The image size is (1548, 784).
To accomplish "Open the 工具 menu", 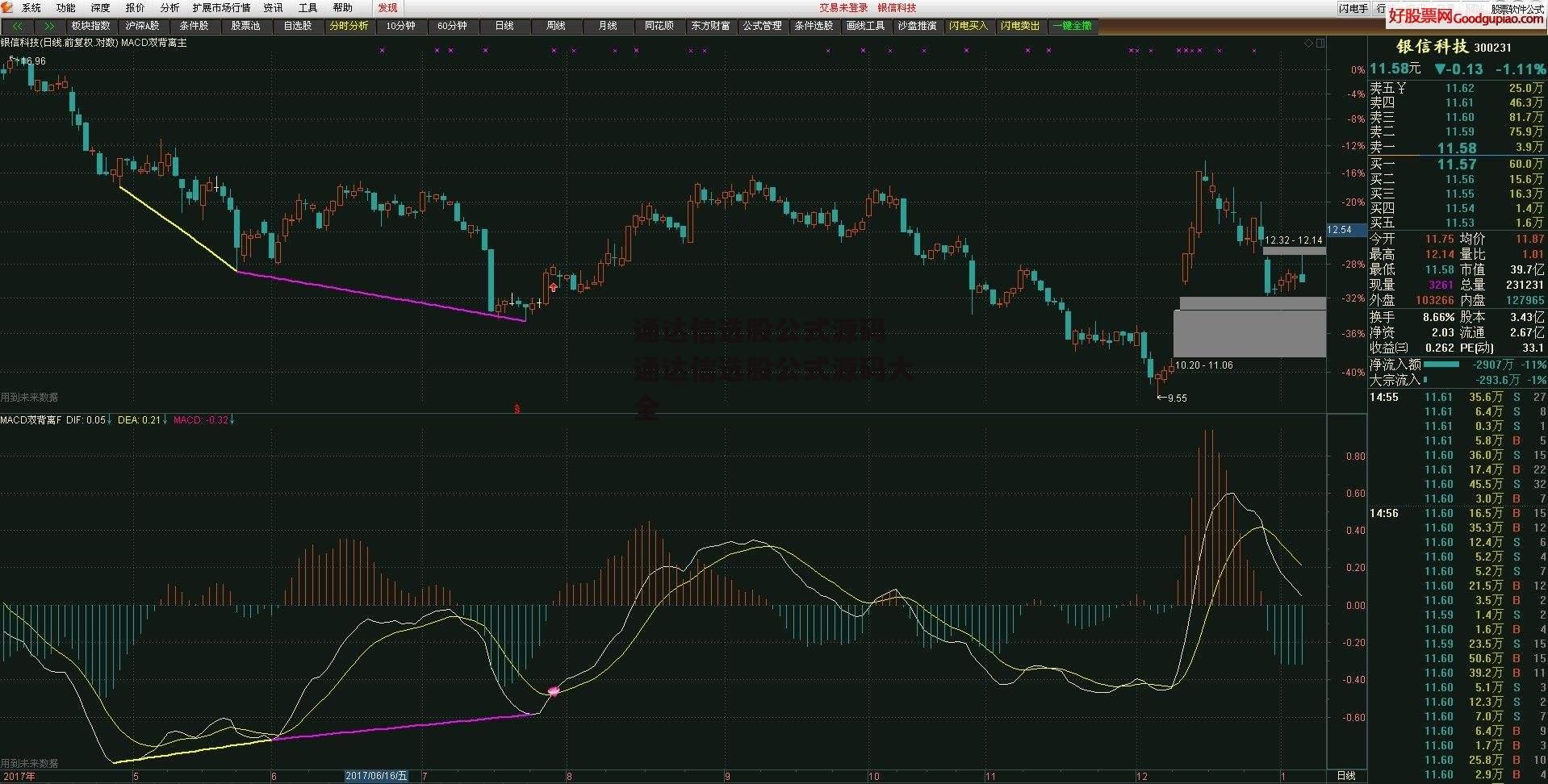I will click(308, 8).
